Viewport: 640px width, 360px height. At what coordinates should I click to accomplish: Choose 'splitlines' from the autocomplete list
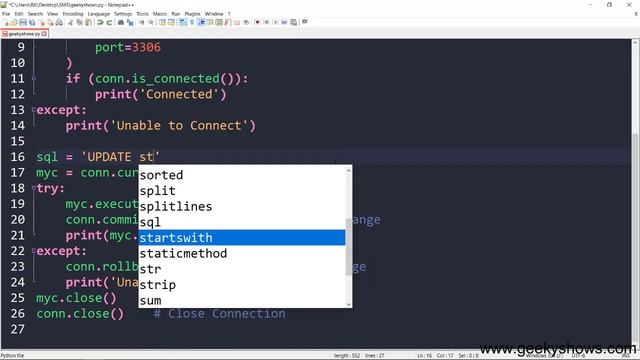click(242, 207)
